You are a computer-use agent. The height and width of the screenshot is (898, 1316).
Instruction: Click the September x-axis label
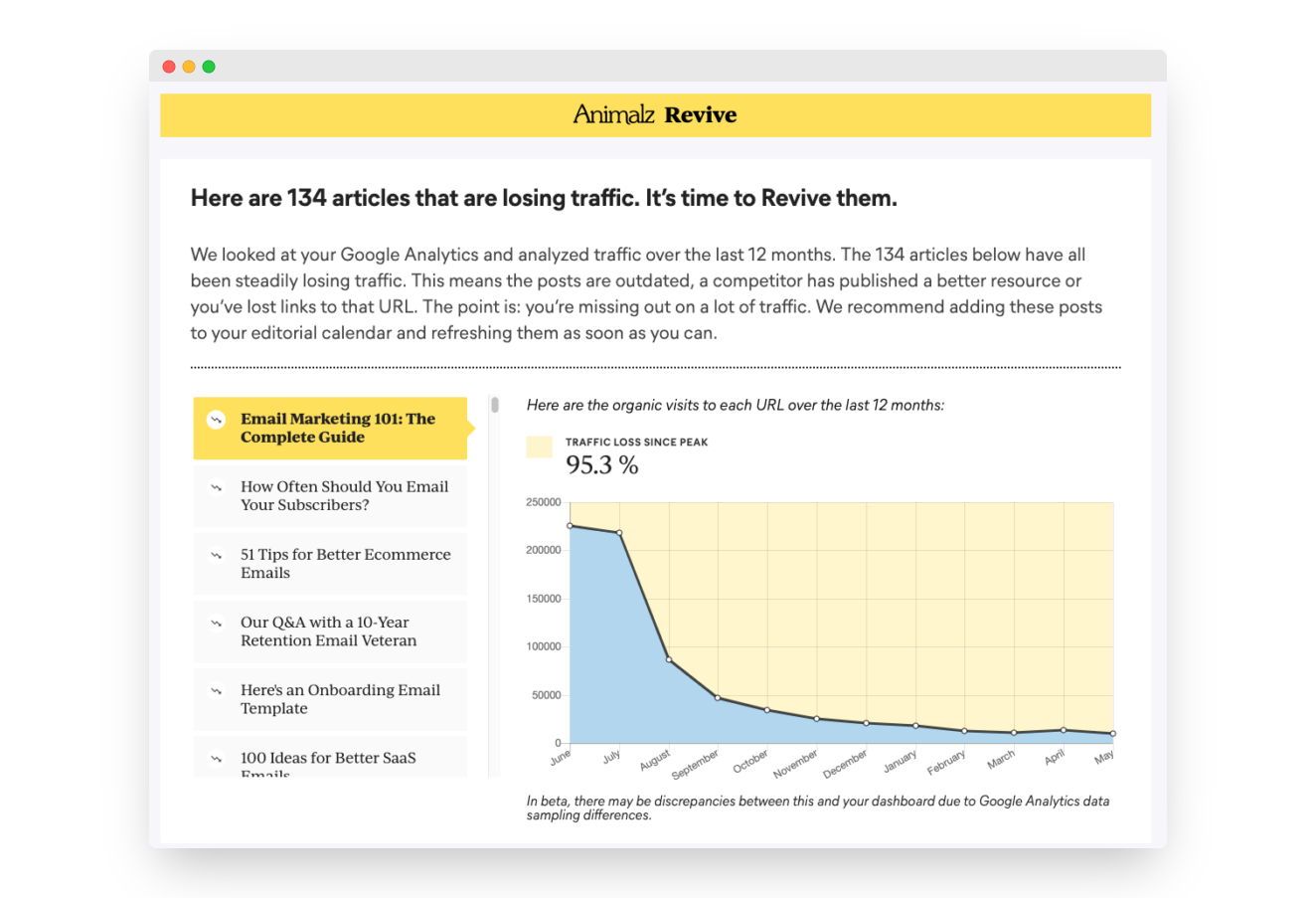pyautogui.click(x=695, y=765)
